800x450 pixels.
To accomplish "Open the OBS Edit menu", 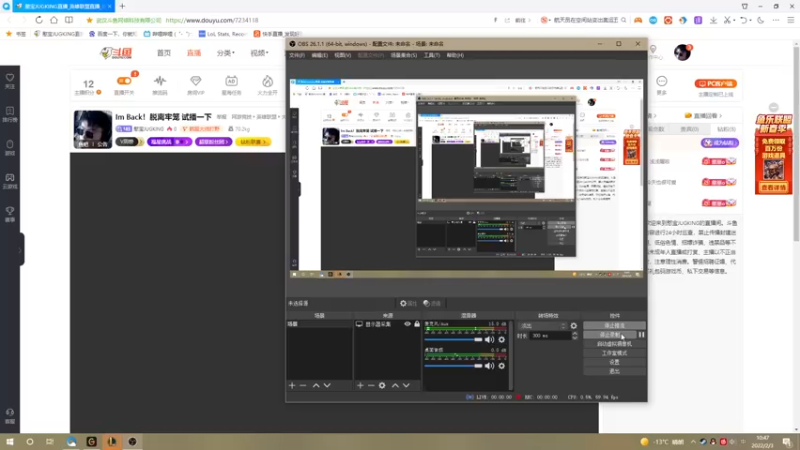I will 319,55.
